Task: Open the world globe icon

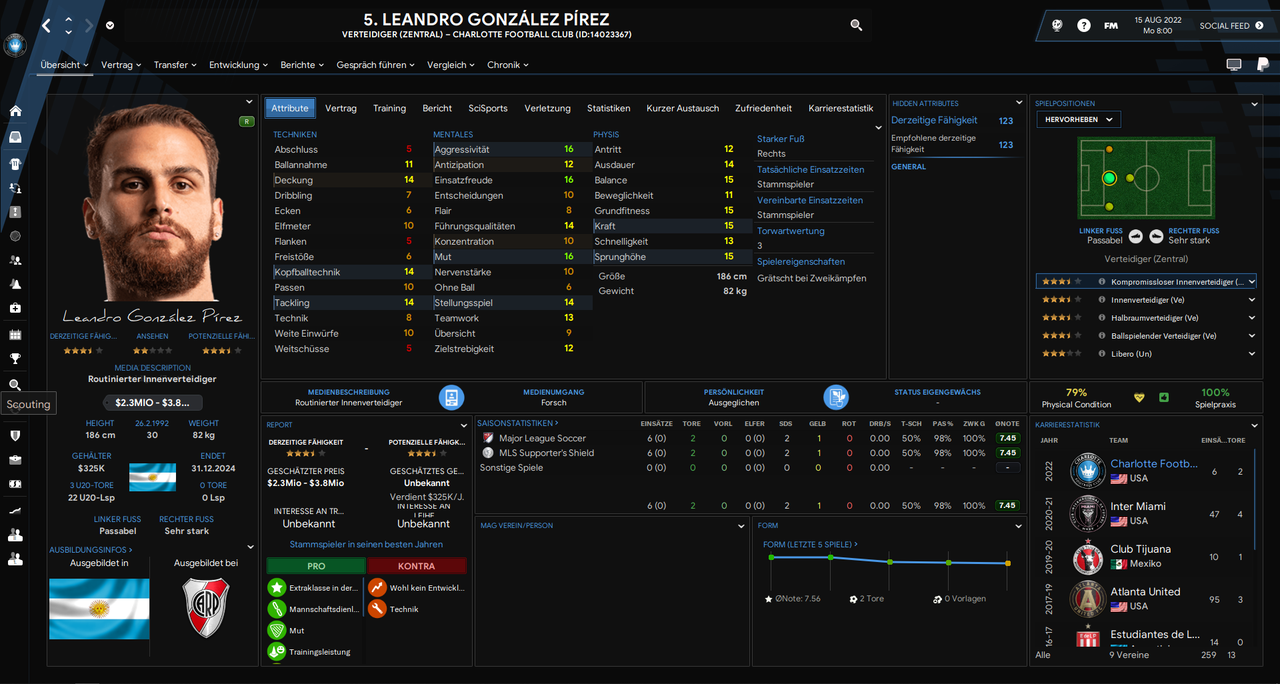Action: click(1058, 25)
